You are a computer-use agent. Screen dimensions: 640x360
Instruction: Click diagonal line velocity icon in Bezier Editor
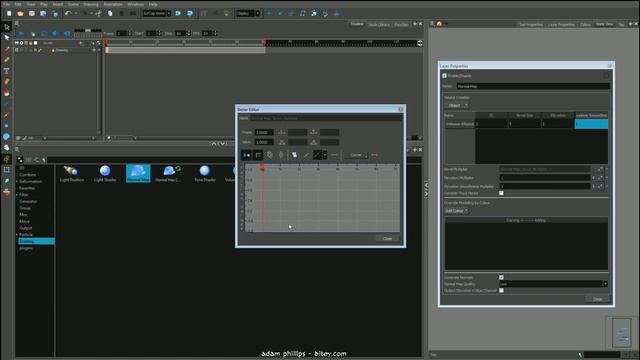pyautogui.click(x=317, y=155)
